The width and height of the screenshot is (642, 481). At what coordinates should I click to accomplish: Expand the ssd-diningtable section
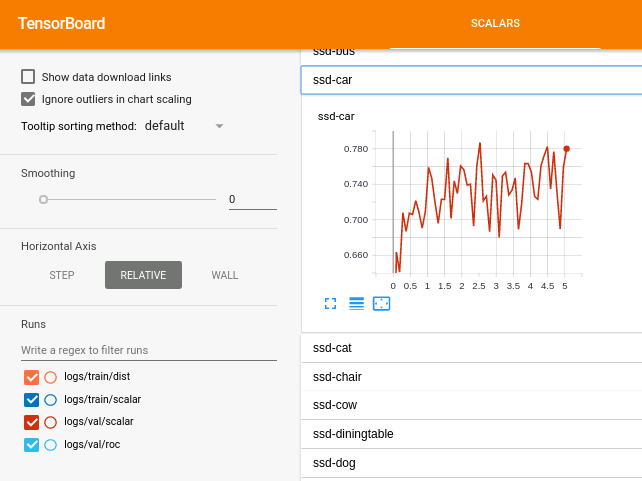tap(470, 434)
